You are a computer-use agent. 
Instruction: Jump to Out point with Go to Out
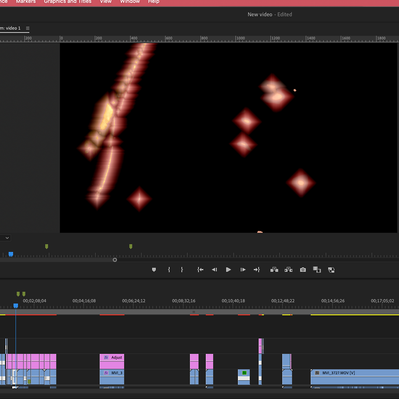point(257,270)
